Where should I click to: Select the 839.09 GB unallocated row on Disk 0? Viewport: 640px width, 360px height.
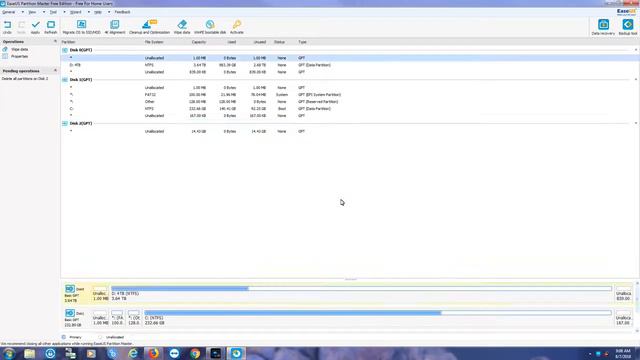point(350,72)
